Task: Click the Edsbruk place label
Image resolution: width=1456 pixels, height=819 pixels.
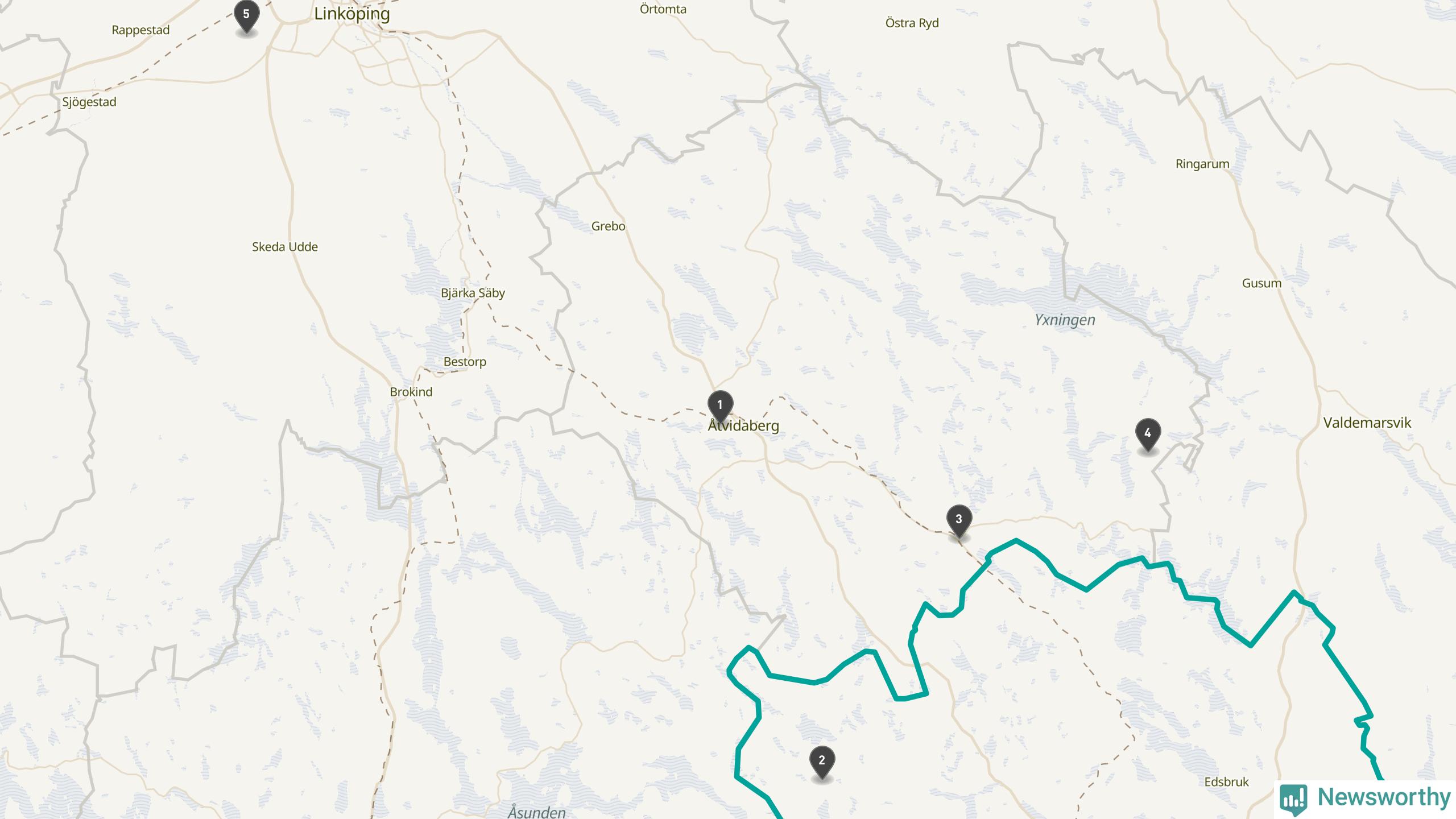Action: pos(1226,782)
